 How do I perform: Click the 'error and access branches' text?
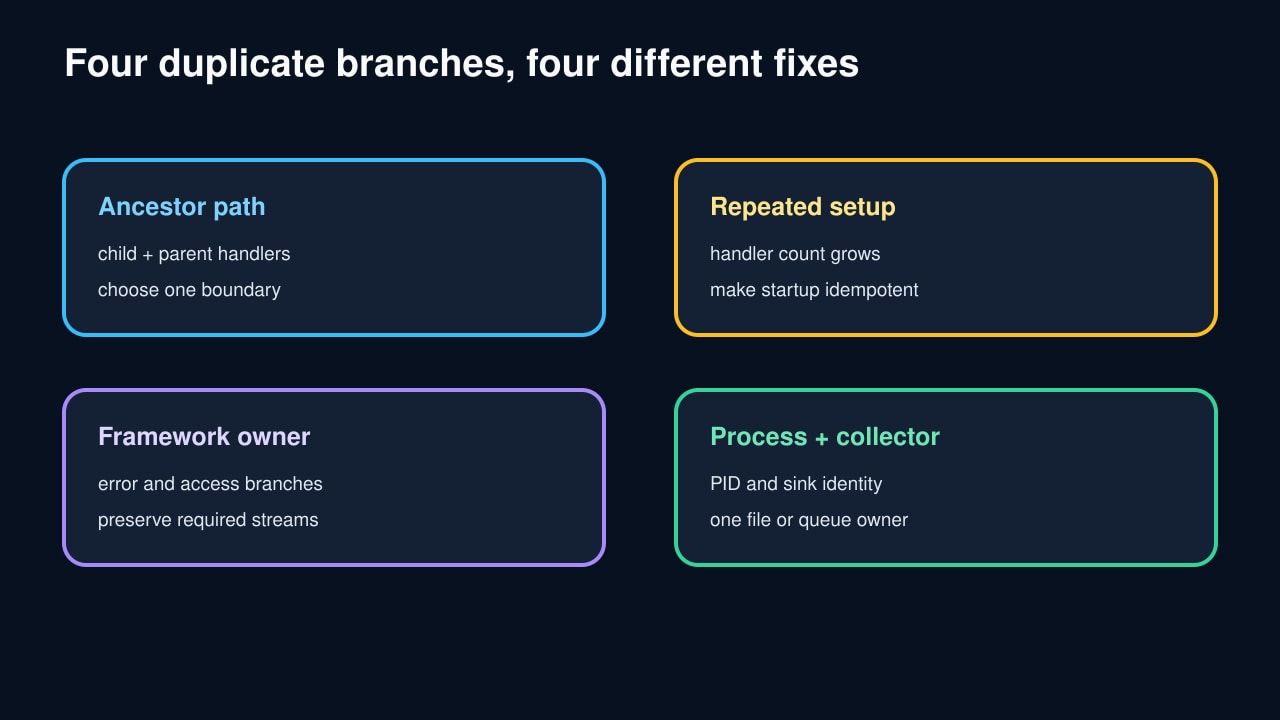[210, 484]
